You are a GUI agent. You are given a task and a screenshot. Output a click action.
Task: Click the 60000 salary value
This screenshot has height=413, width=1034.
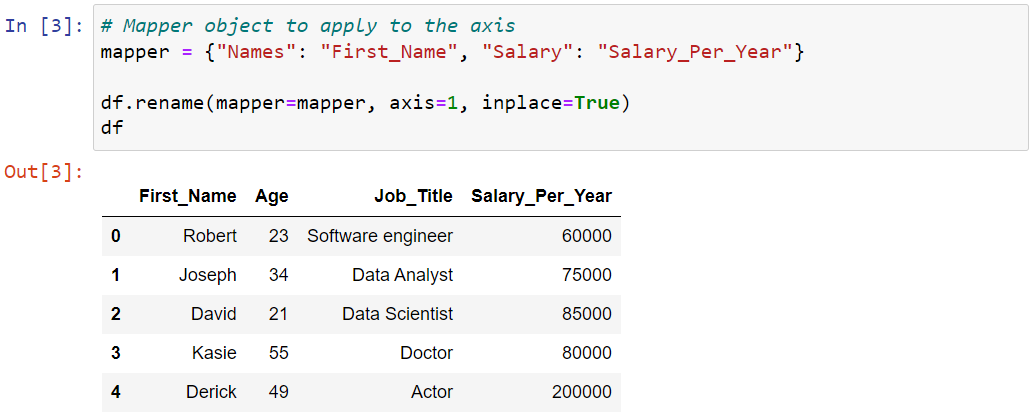click(587, 236)
